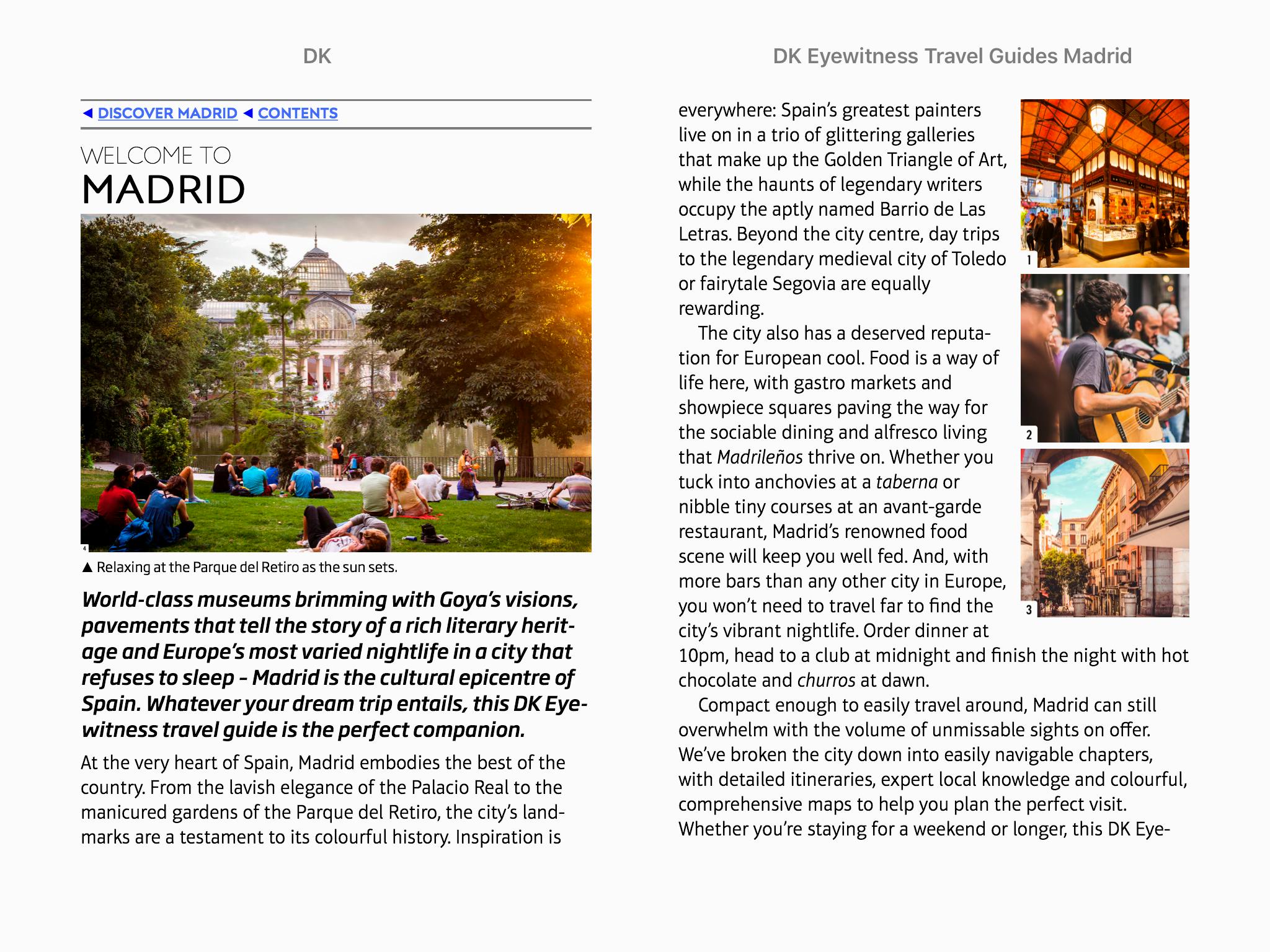The image size is (1270, 952).
Task: Tap the up triangle beside the Retiro caption
Action: pyautogui.click(x=87, y=568)
